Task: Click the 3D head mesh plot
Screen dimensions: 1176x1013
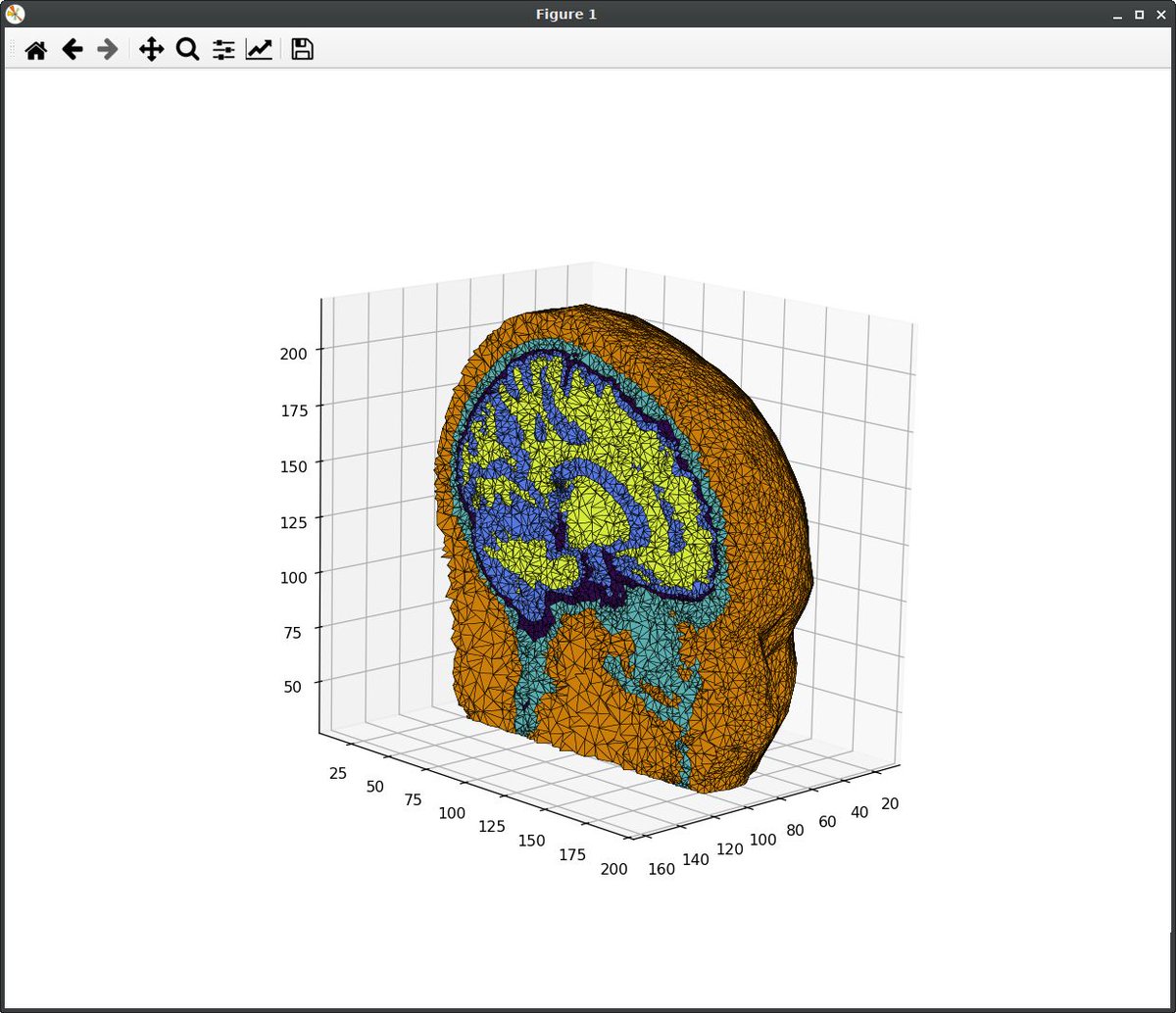Action: (622, 549)
